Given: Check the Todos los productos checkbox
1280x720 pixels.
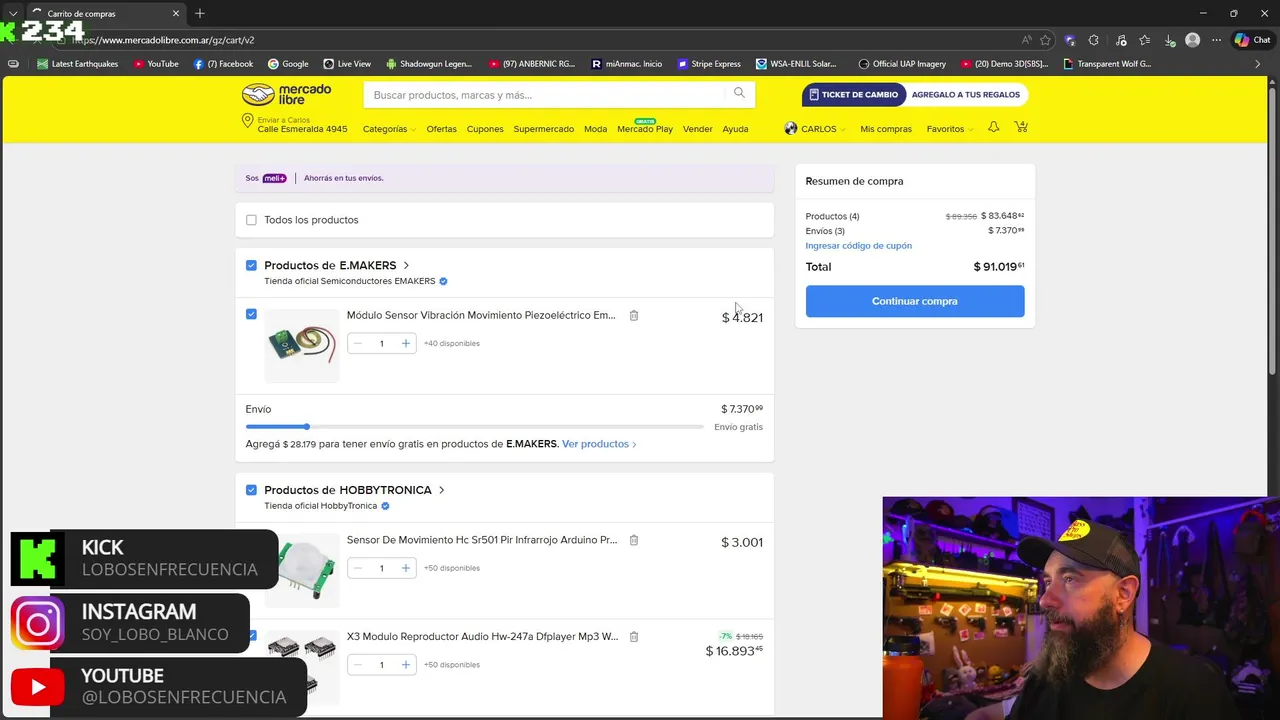Looking at the screenshot, I should point(251,220).
